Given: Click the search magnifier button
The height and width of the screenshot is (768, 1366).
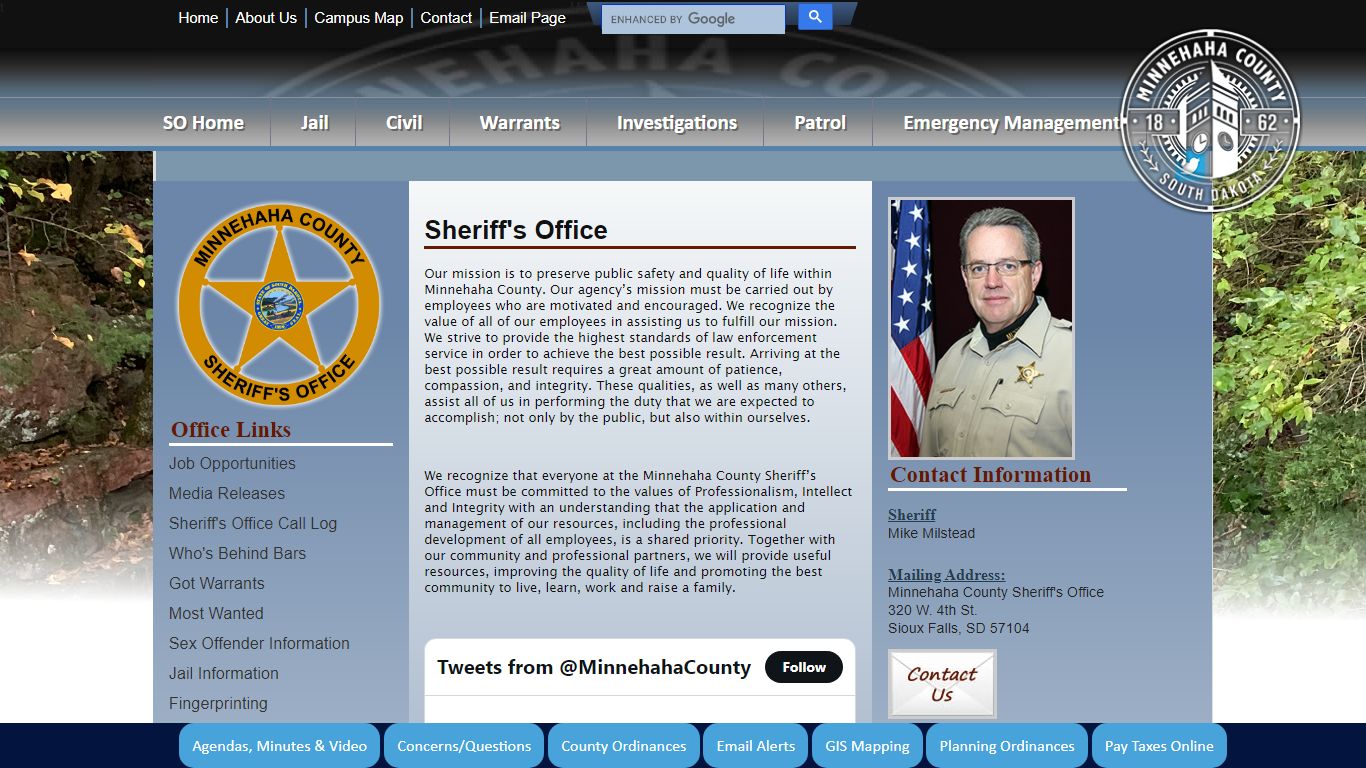Looking at the screenshot, I should click(815, 17).
